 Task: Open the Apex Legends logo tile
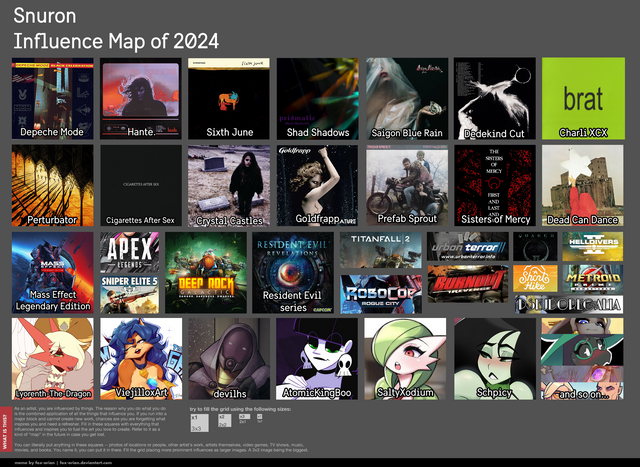pyautogui.click(x=130, y=252)
